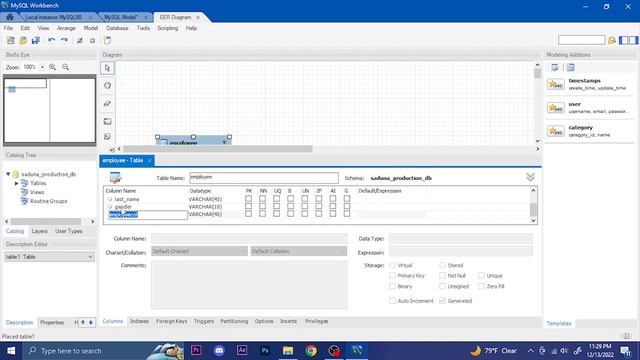Check PK for the gender column
This screenshot has height=360, width=640.
click(248, 207)
